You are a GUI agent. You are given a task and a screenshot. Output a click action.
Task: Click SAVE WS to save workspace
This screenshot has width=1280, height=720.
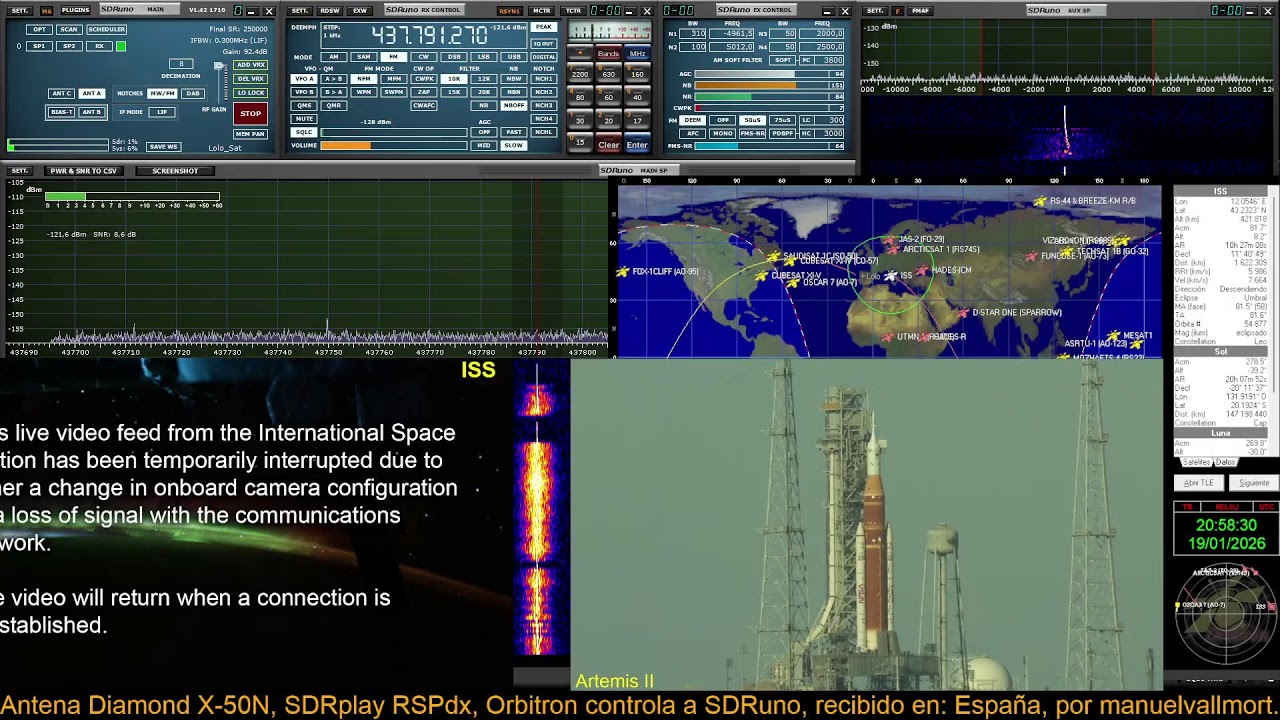coord(163,147)
